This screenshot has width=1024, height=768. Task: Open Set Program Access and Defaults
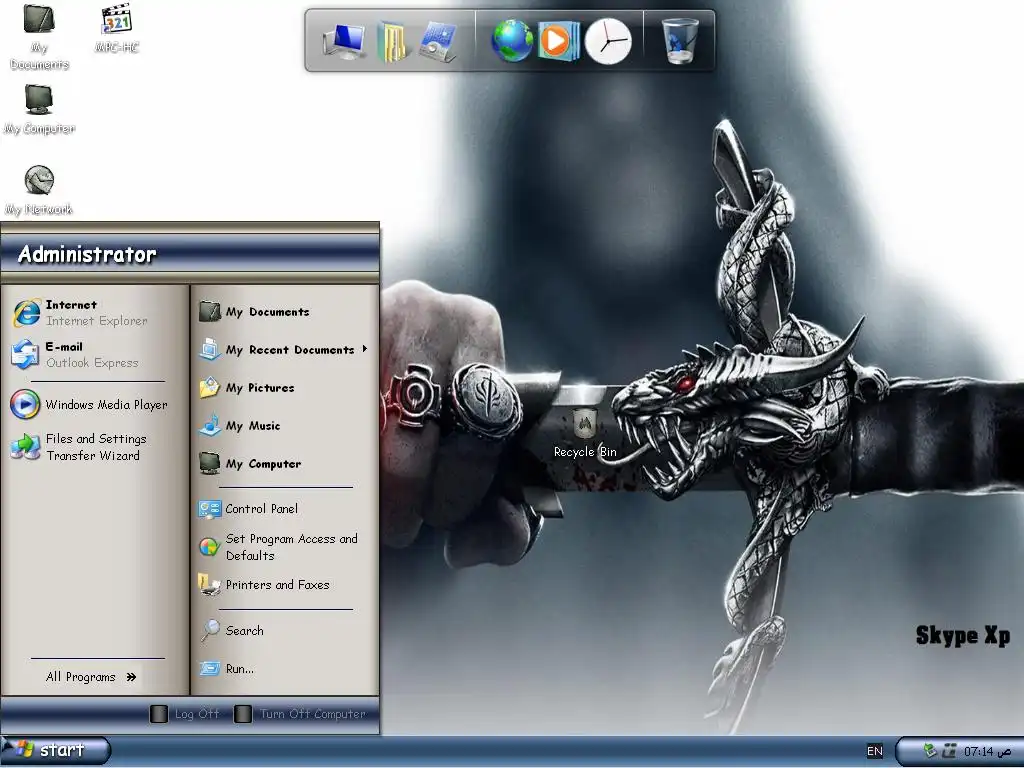pyautogui.click(x=285, y=547)
